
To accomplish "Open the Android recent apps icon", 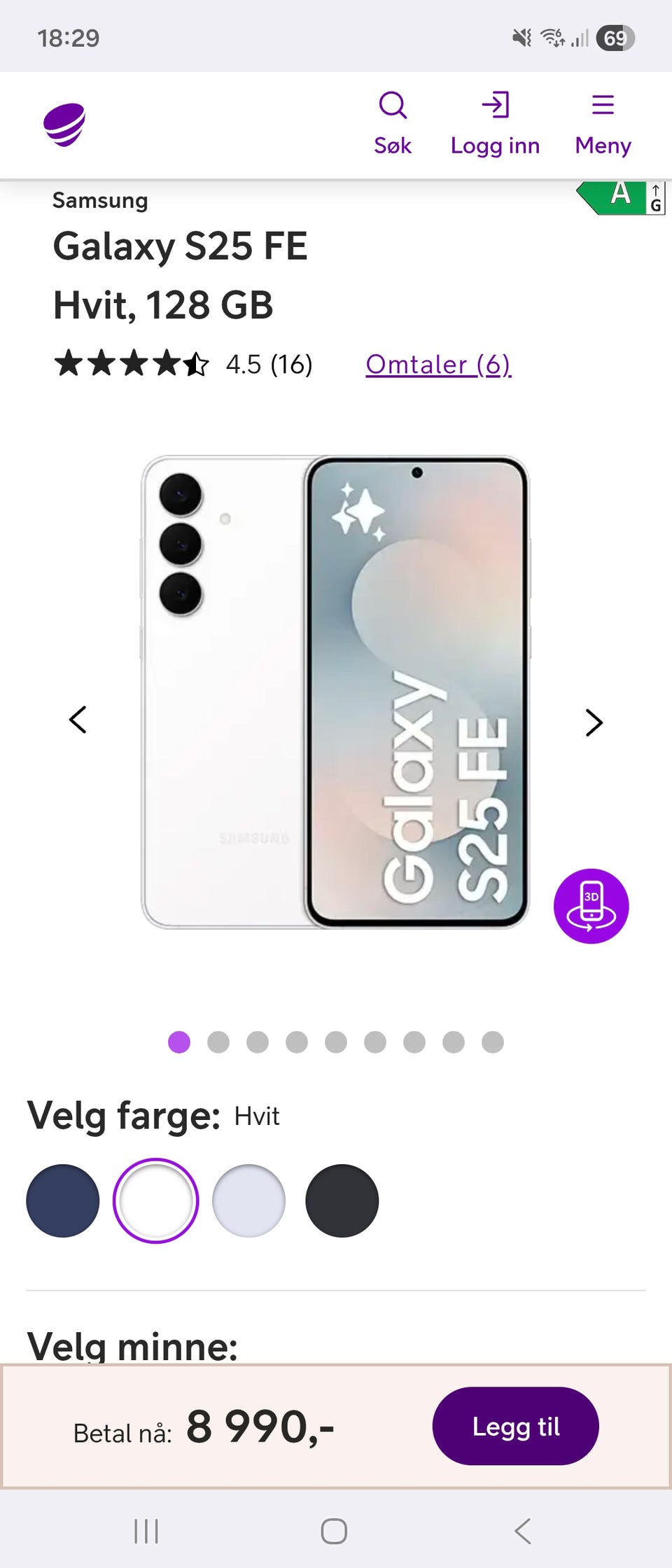I will pos(146,1531).
